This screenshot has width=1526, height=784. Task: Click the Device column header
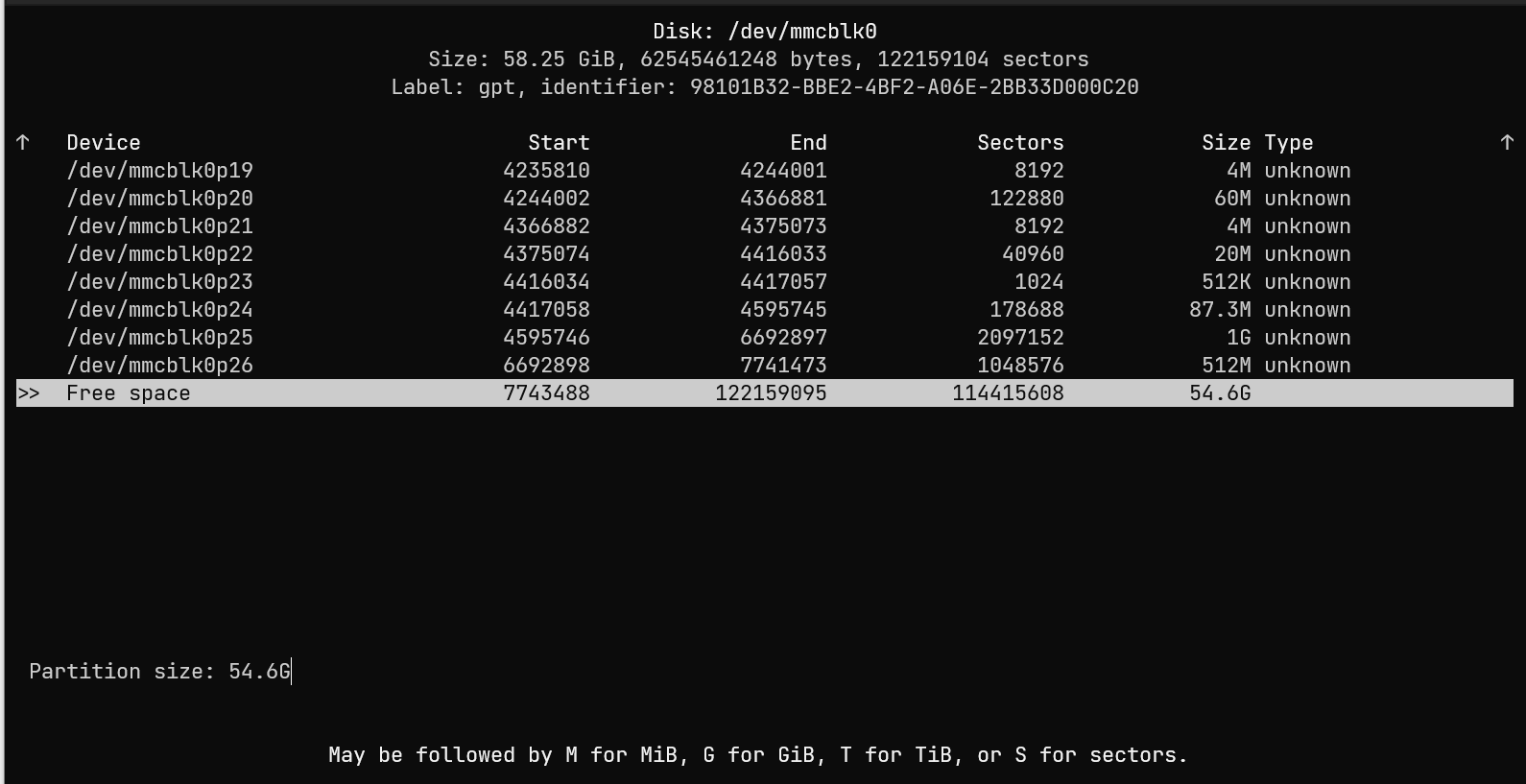104,143
